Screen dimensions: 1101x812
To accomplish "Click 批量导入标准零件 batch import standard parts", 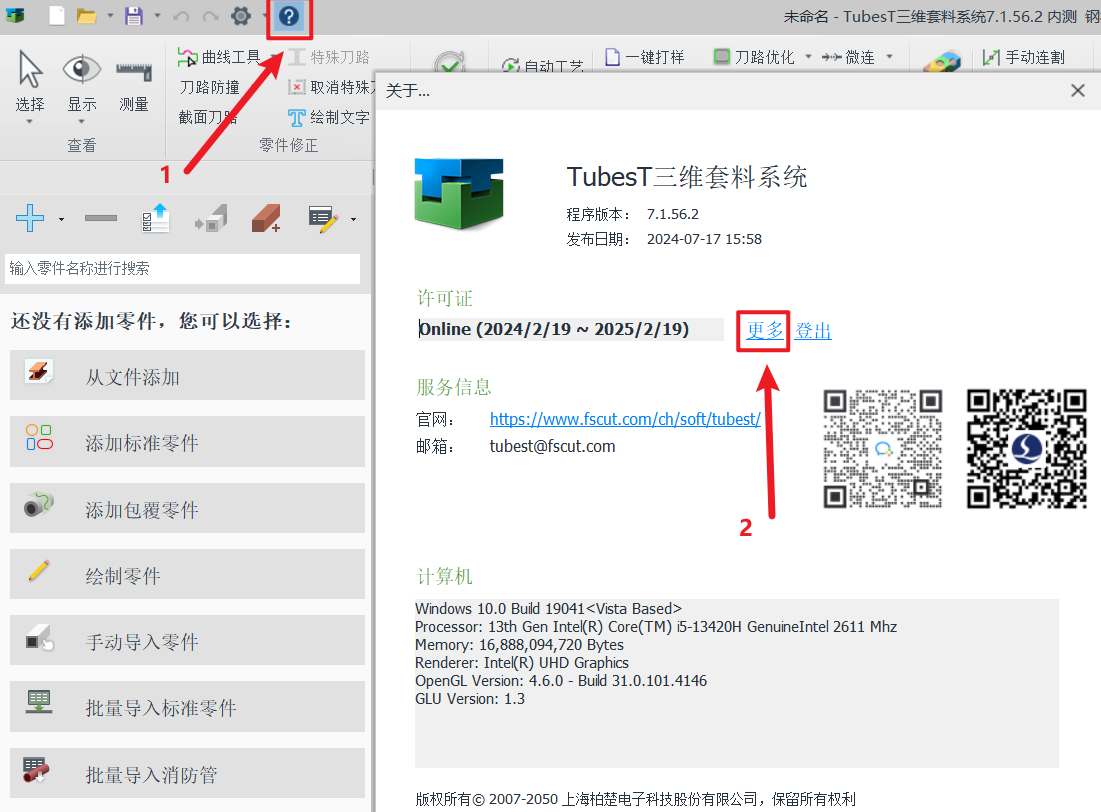I will [187, 707].
